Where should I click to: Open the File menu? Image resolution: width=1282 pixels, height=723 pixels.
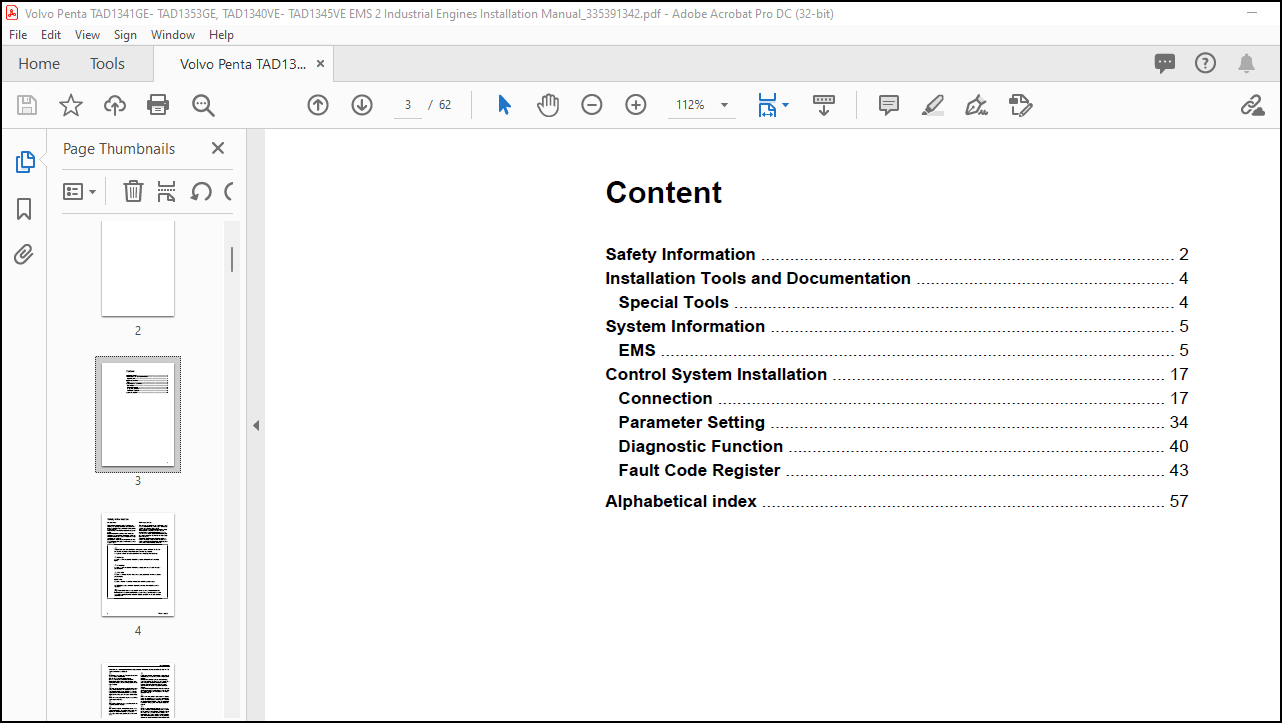click(18, 34)
